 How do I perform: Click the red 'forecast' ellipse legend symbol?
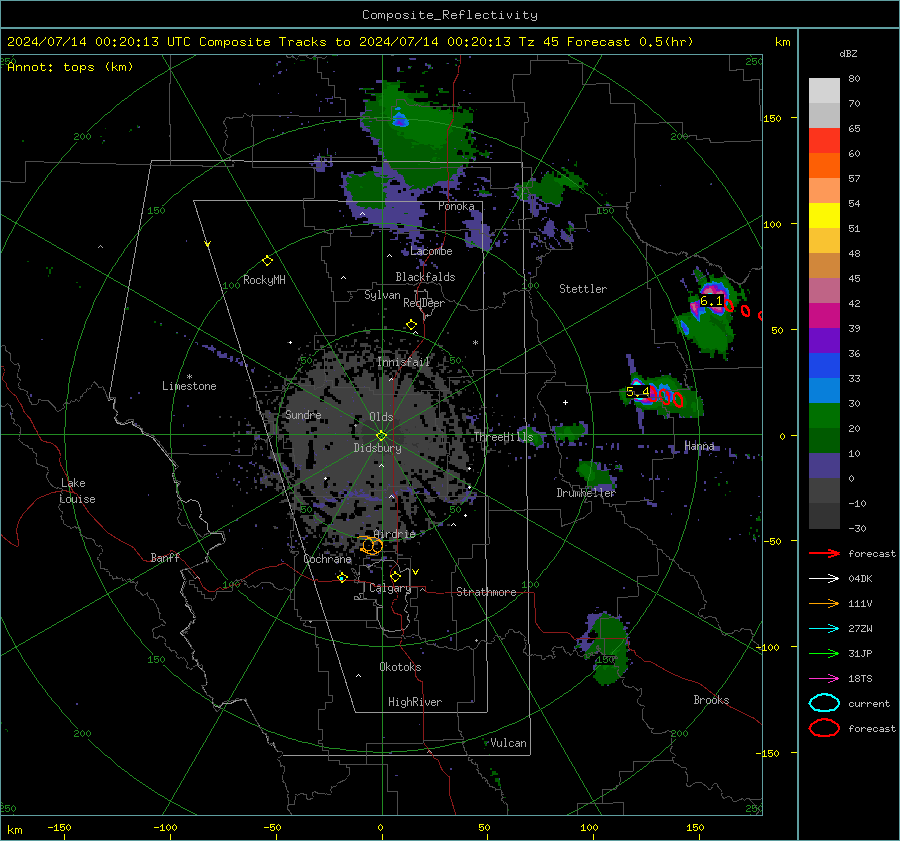[824, 728]
